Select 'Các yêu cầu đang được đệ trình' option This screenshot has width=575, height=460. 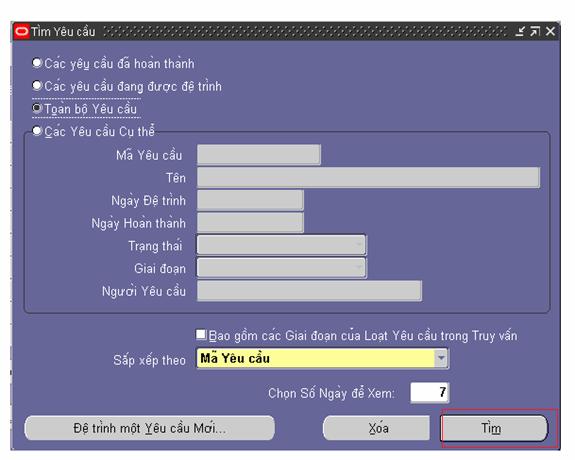pos(37,85)
